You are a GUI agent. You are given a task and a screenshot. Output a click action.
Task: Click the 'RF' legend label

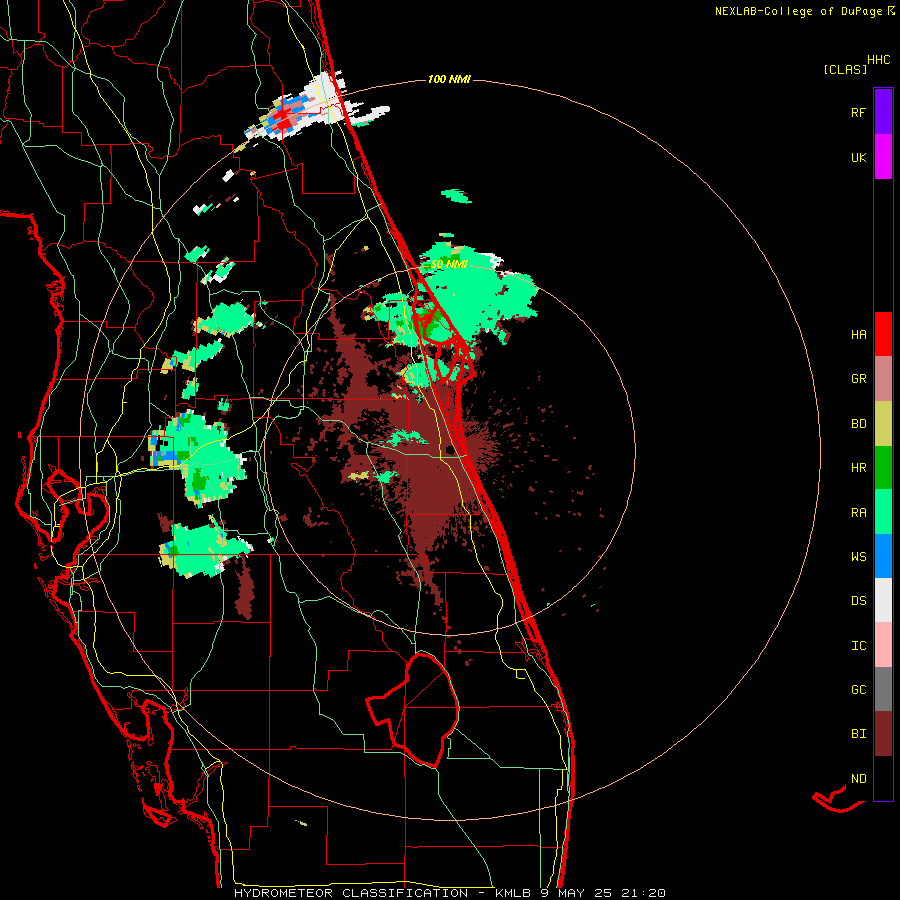coord(858,113)
